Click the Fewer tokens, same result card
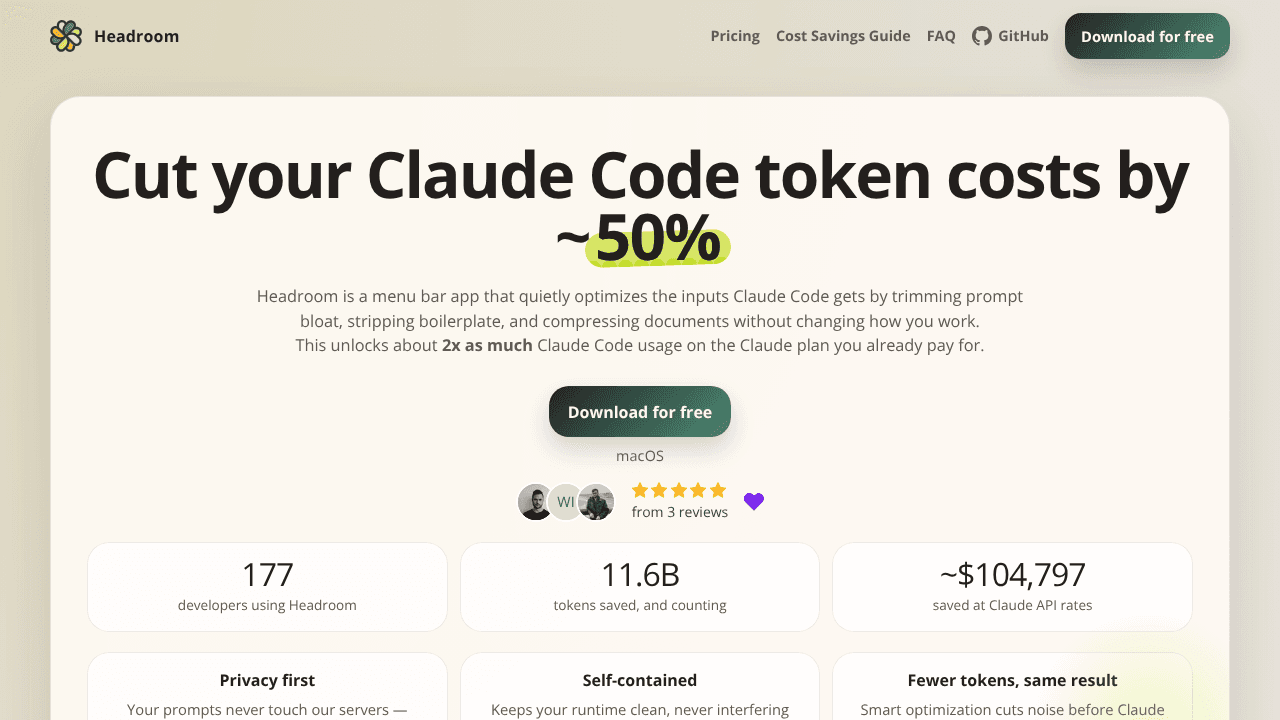Image resolution: width=1280 pixels, height=720 pixels. pyautogui.click(x=1012, y=687)
